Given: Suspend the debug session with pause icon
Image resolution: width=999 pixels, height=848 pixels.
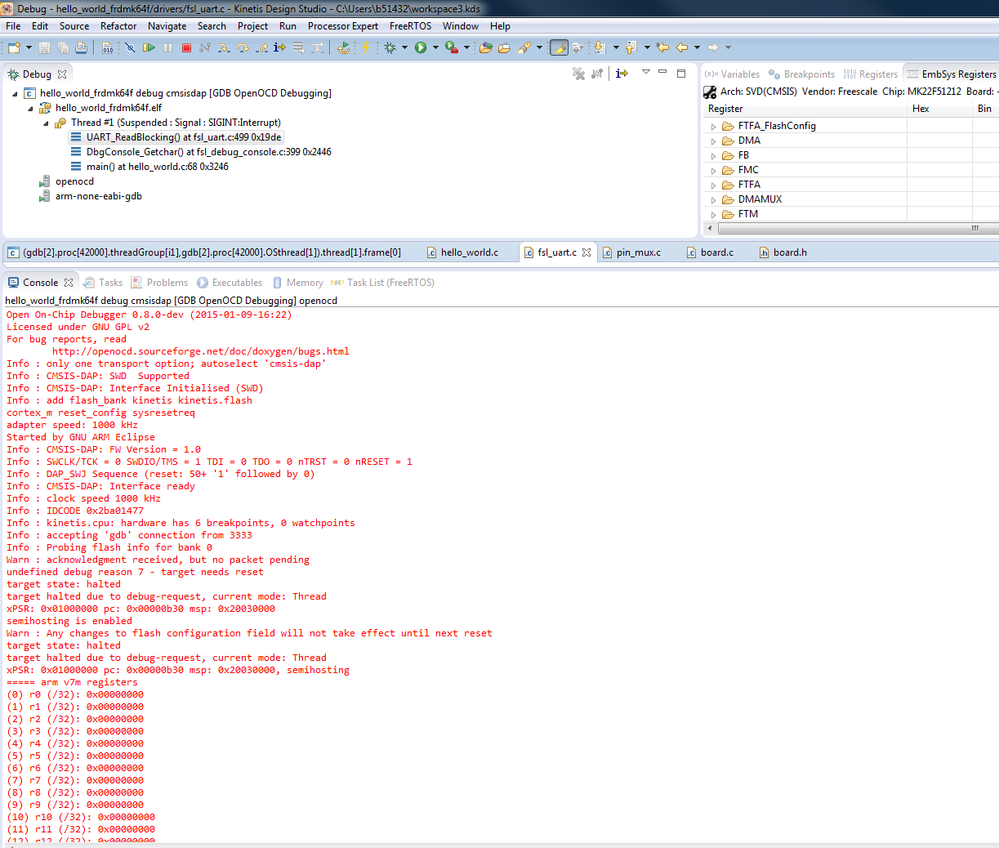Looking at the screenshot, I should [x=168, y=48].
